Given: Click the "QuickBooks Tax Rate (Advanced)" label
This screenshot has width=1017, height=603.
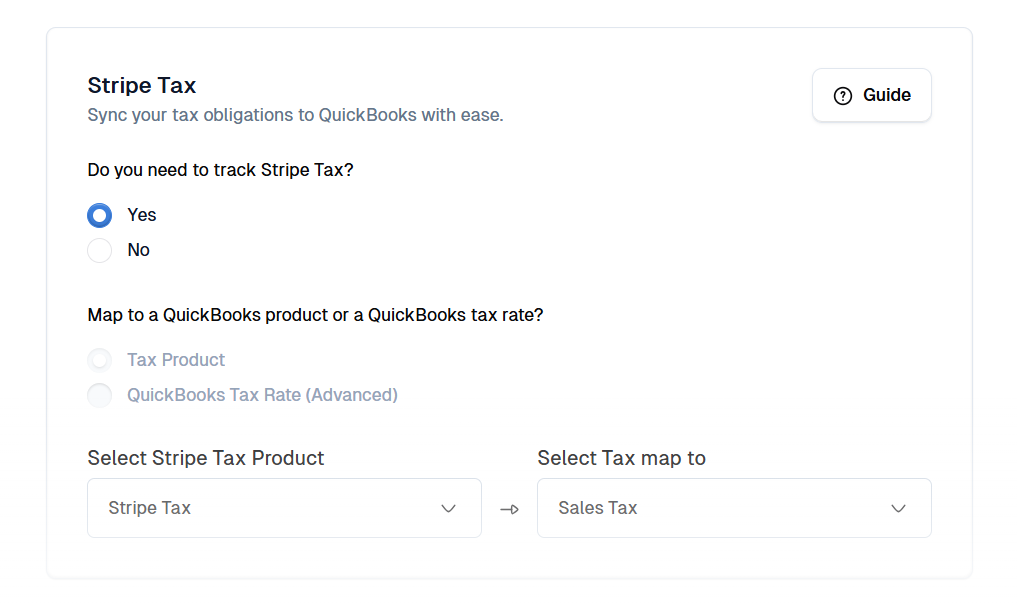Looking at the screenshot, I should tap(262, 395).
